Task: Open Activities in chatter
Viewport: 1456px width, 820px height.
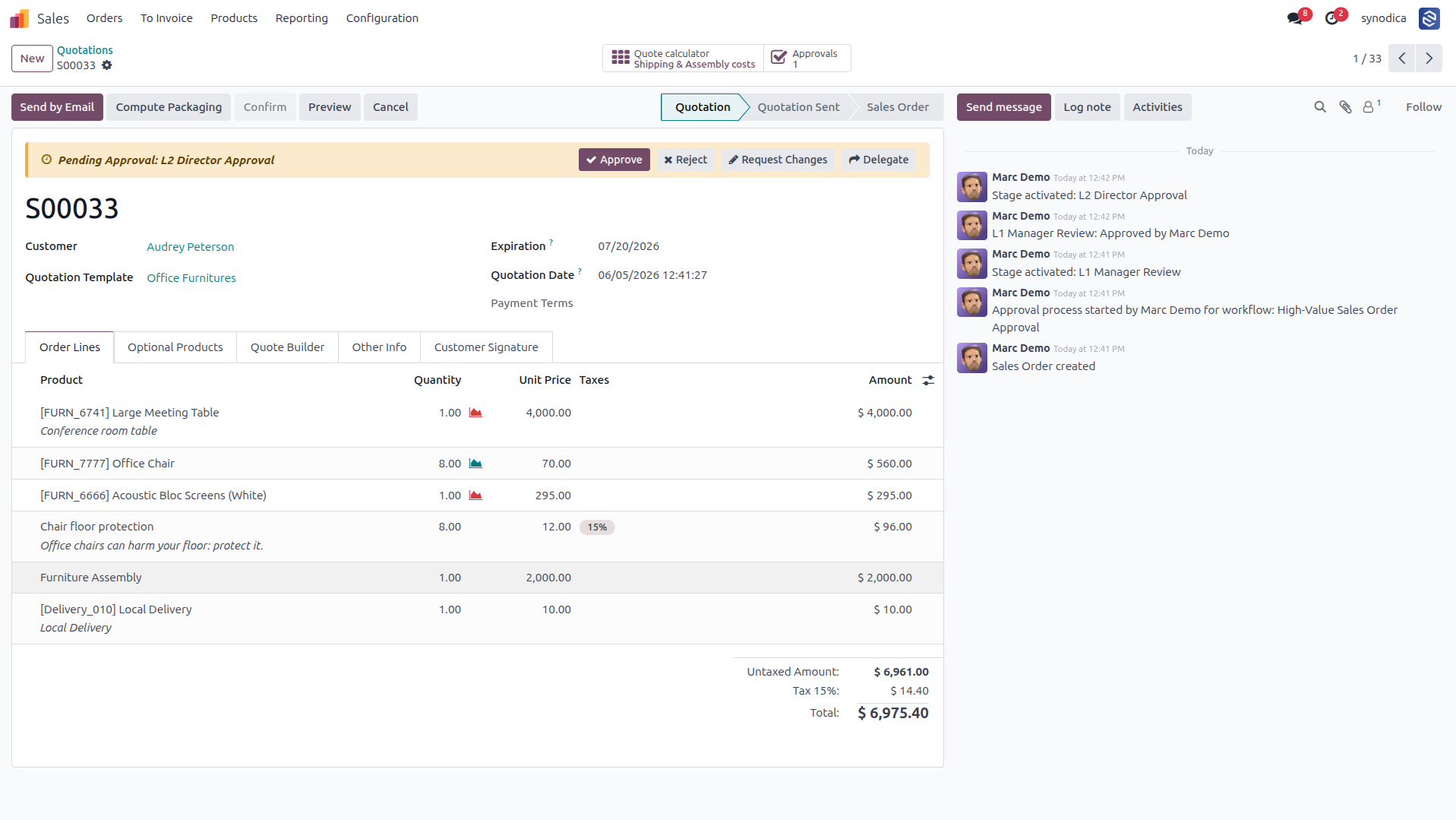Action: point(1158,107)
